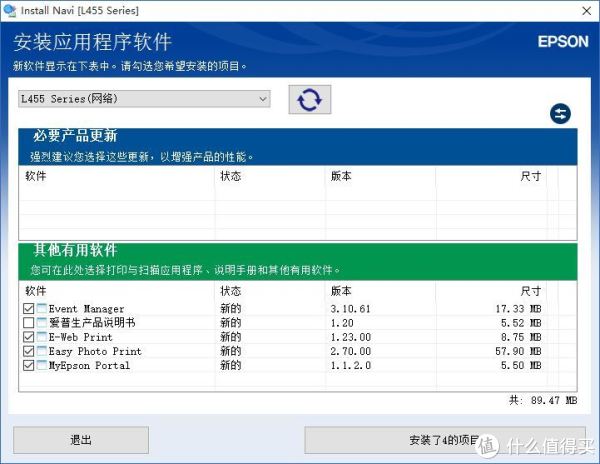Click version 1.20 cell

(342, 323)
